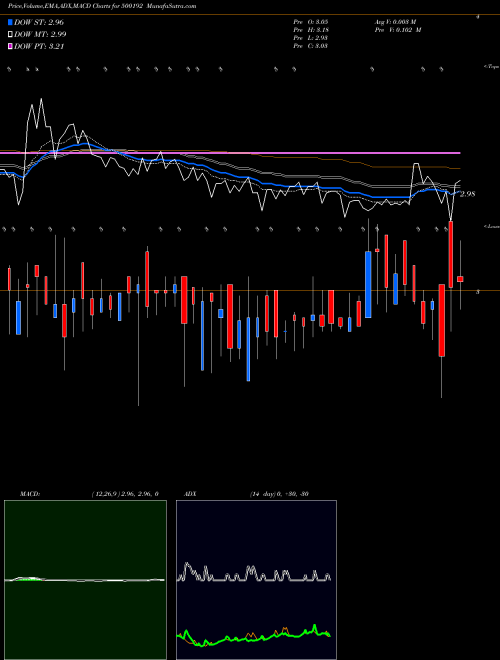Click the 'Pre H: 3.18' high value

pyautogui.click(x=311, y=30)
